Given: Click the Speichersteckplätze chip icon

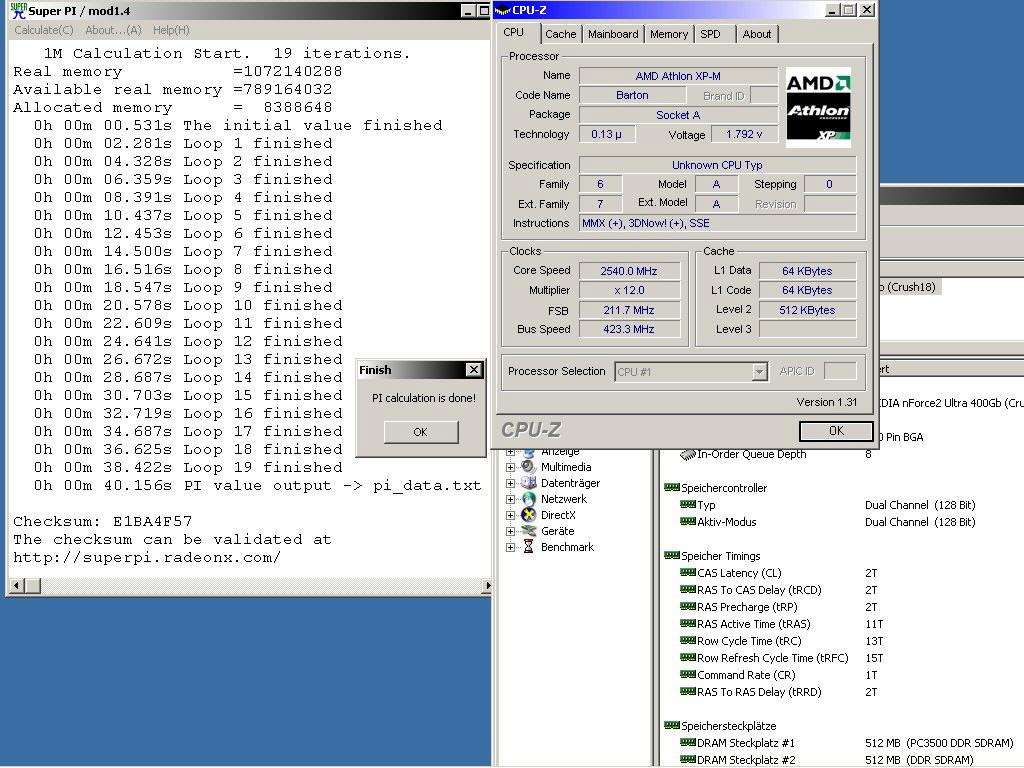Looking at the screenshot, I should coord(671,725).
